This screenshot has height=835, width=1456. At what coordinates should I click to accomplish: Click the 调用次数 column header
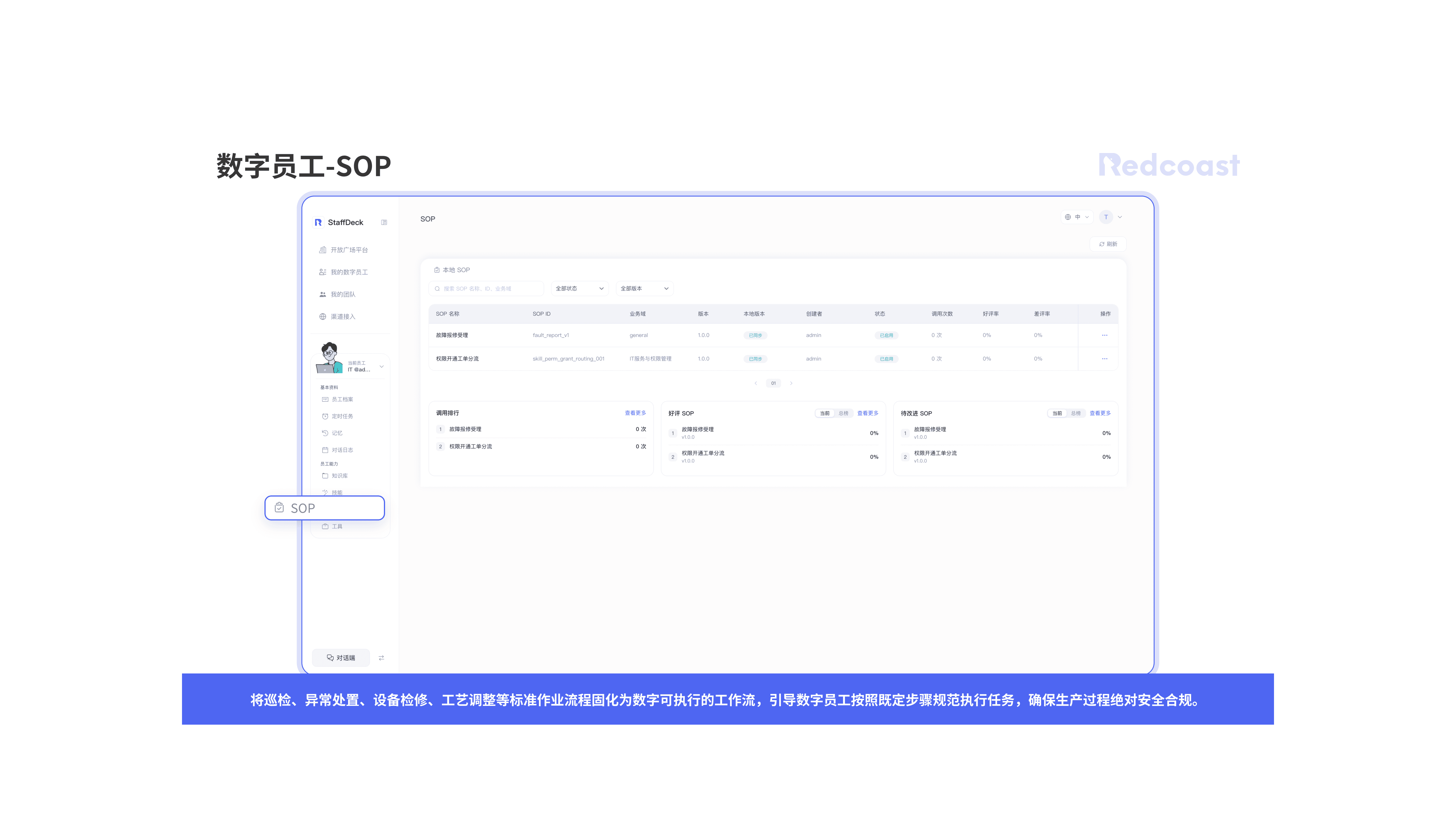click(x=942, y=314)
